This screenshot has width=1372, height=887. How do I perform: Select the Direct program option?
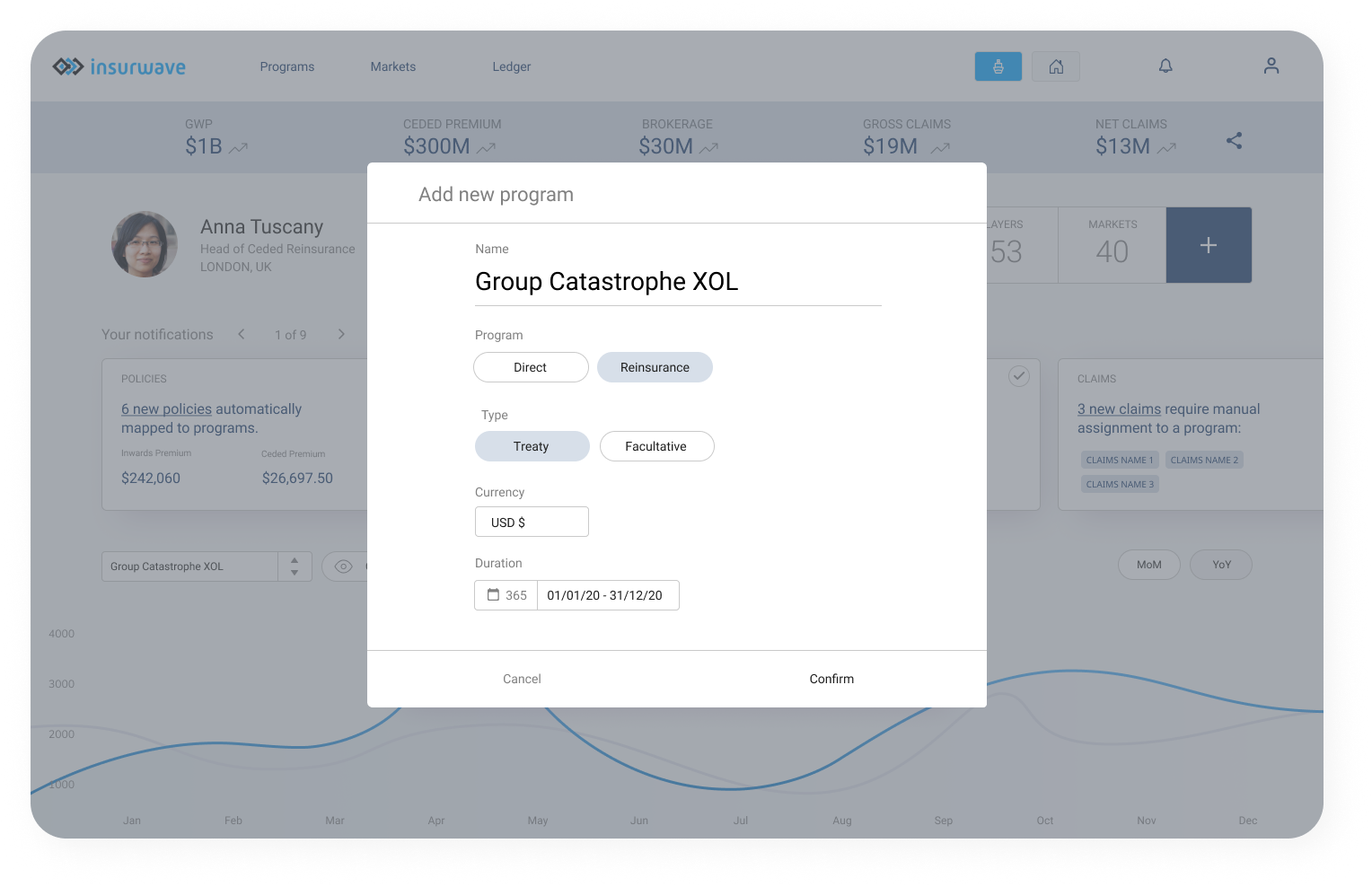point(531,367)
